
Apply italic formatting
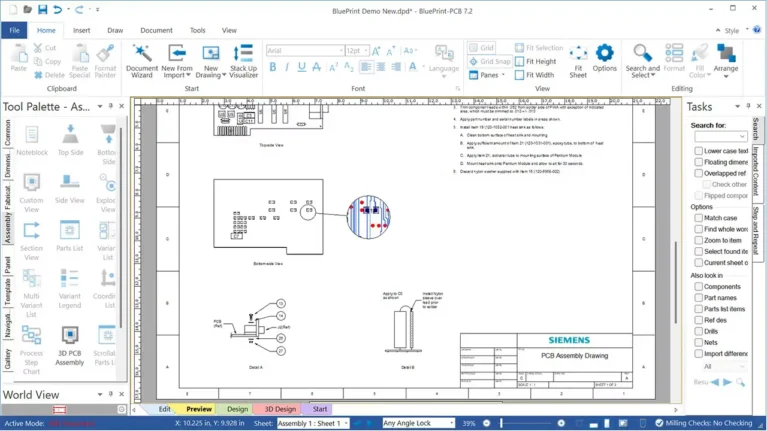[287, 67]
